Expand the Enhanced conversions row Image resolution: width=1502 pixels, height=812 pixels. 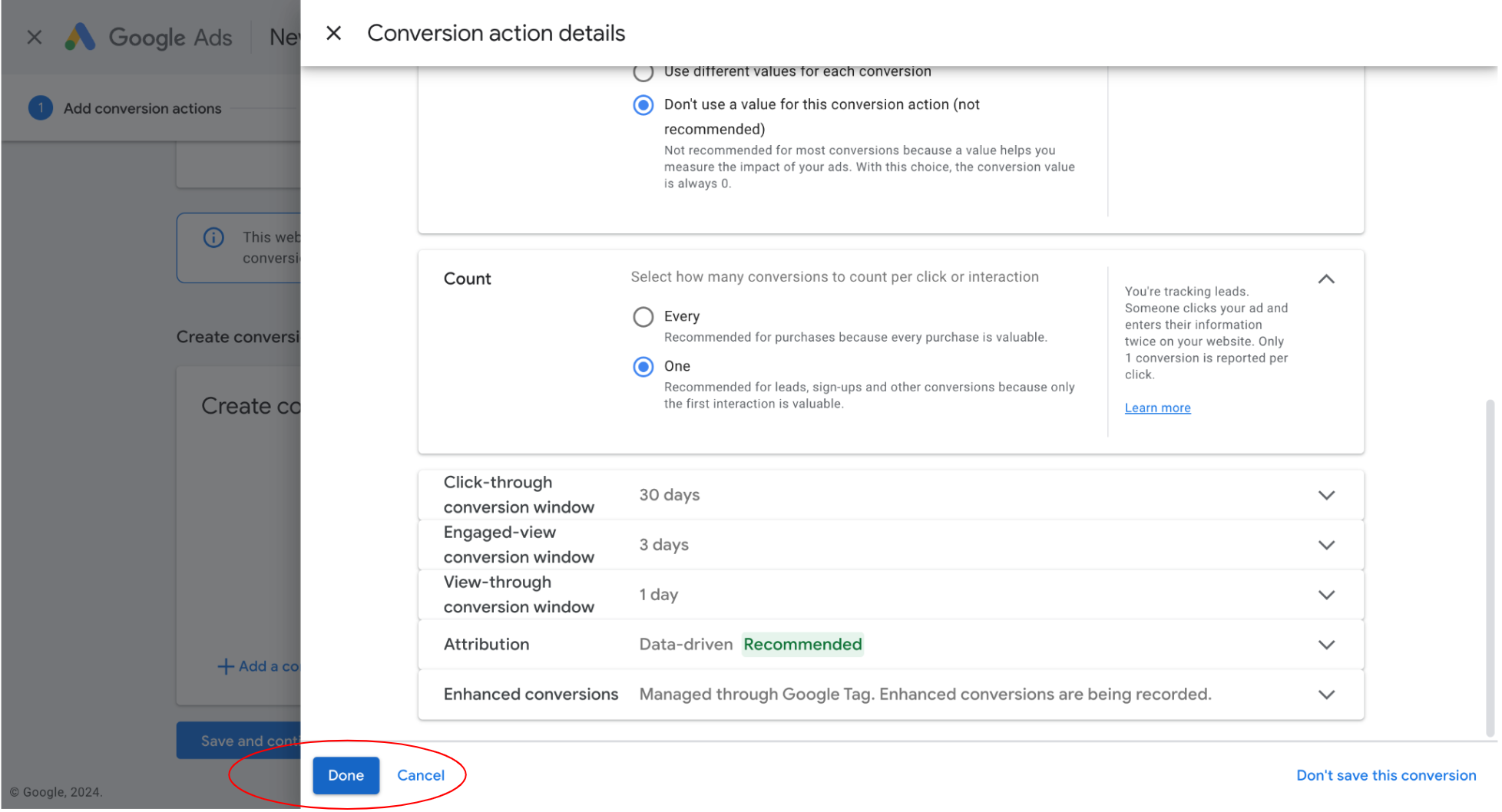pyautogui.click(x=1326, y=695)
